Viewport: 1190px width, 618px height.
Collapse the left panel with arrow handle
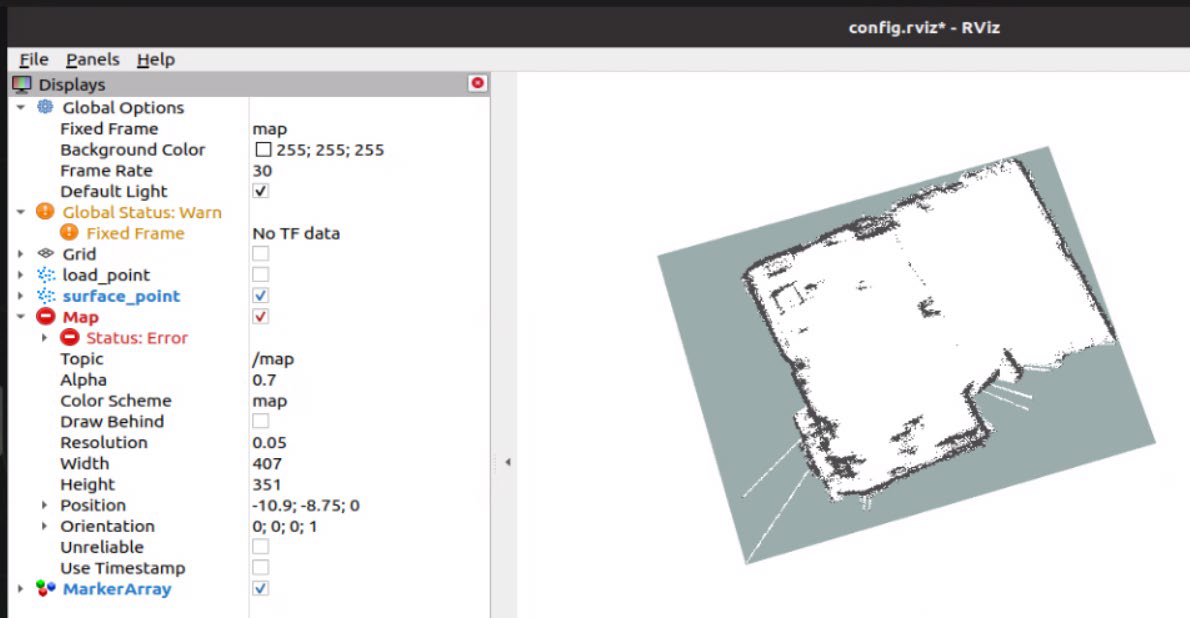coord(508,462)
